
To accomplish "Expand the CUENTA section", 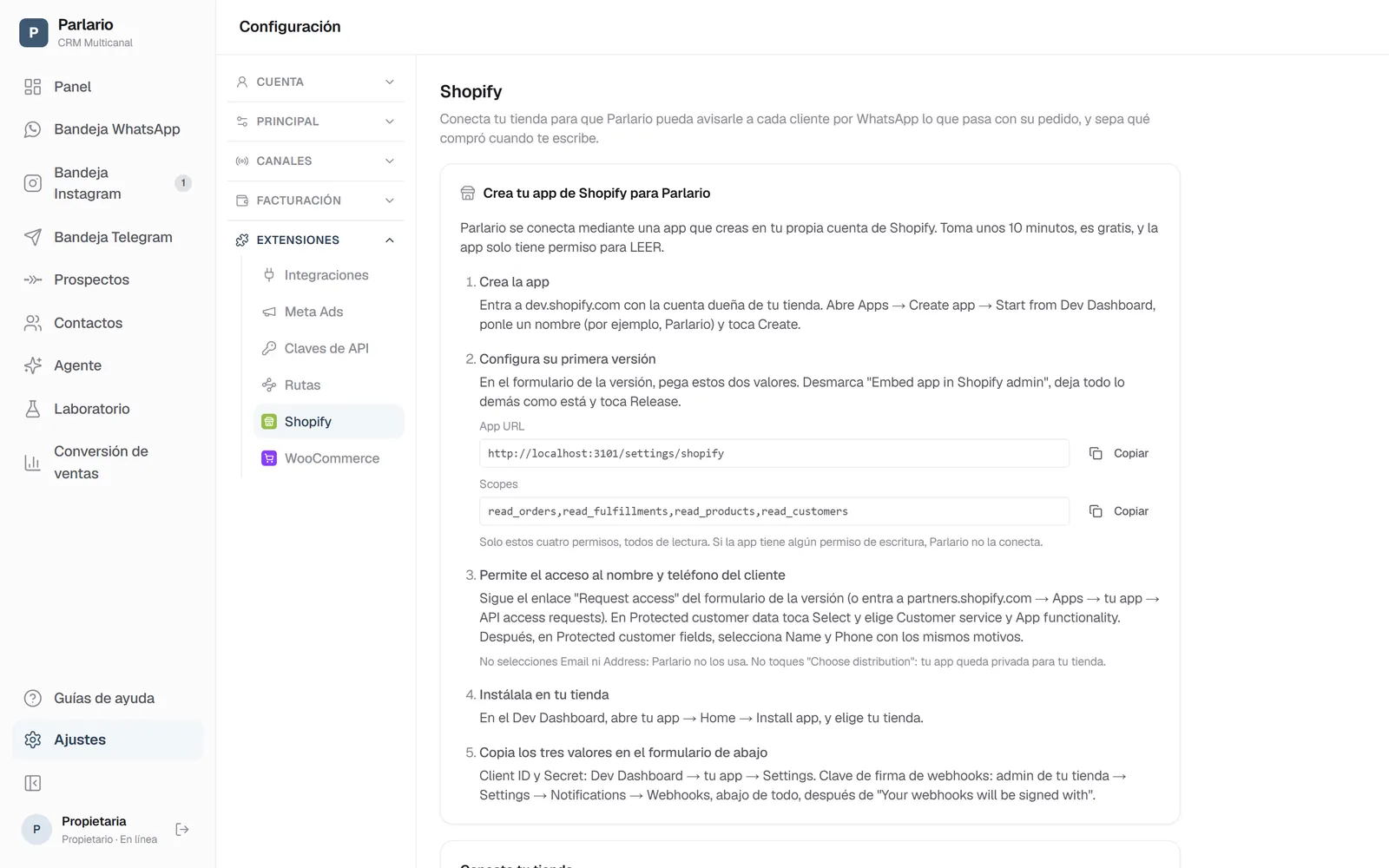I will [x=316, y=82].
